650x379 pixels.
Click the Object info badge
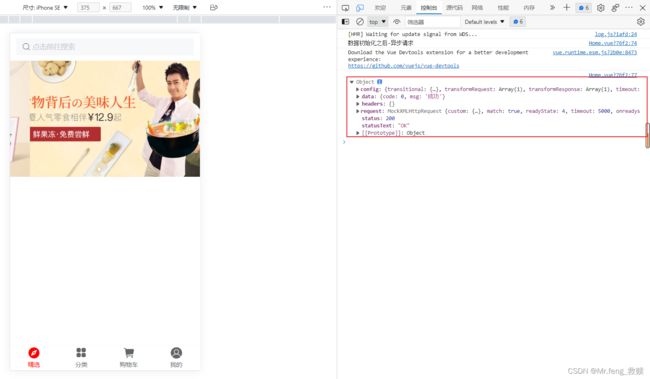tap(379, 82)
